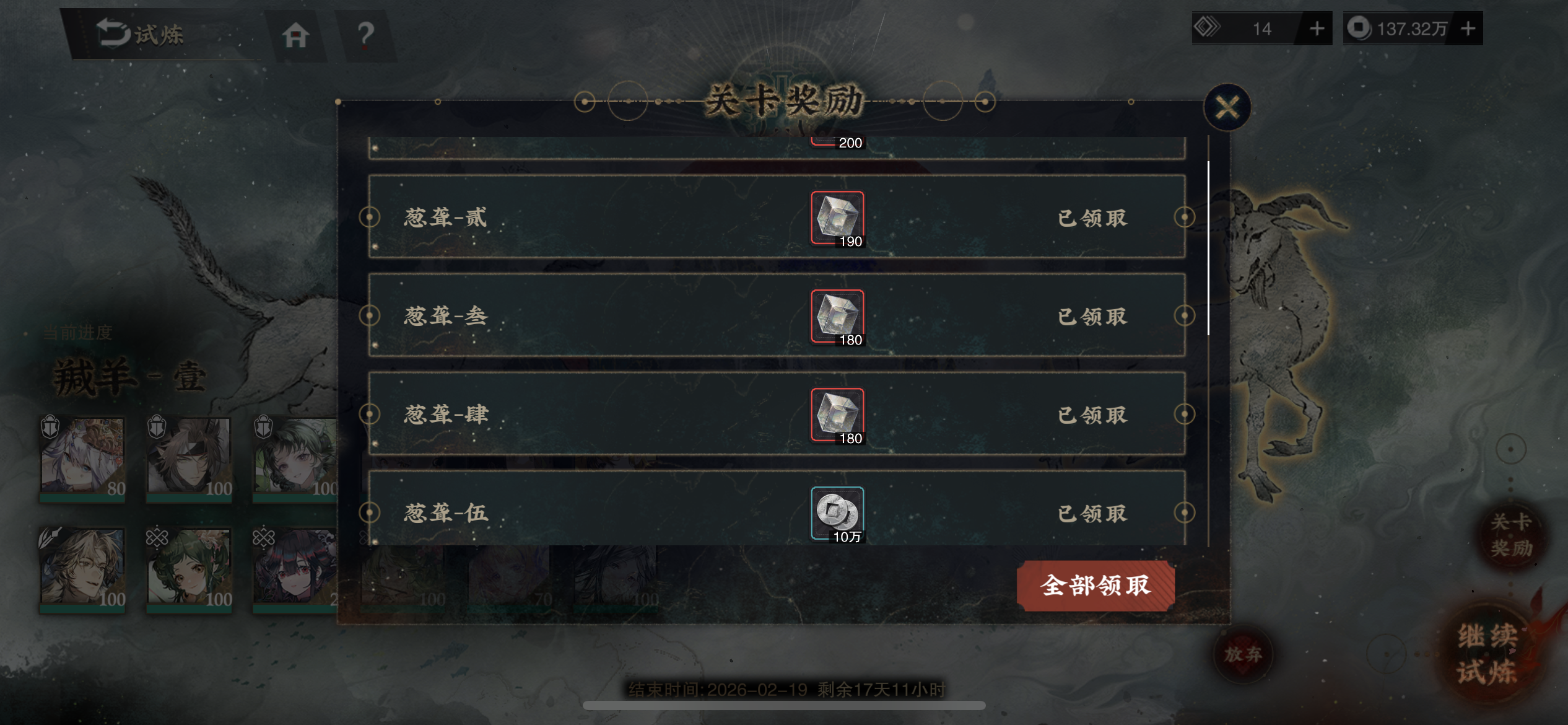Viewport: 1568px width, 725px height.
Task: Select the 已领取 status for 葱聋-贰
Action: pyautogui.click(x=1093, y=218)
